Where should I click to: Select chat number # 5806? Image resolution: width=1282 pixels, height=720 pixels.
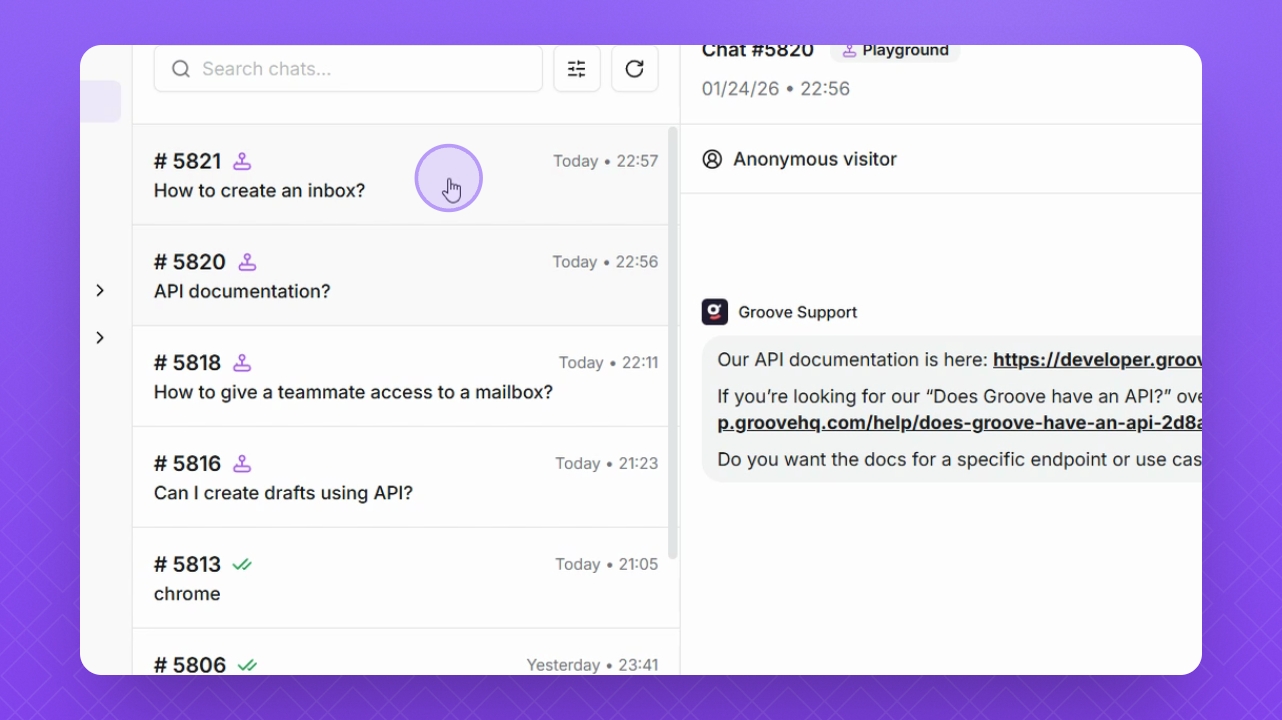pos(190,665)
